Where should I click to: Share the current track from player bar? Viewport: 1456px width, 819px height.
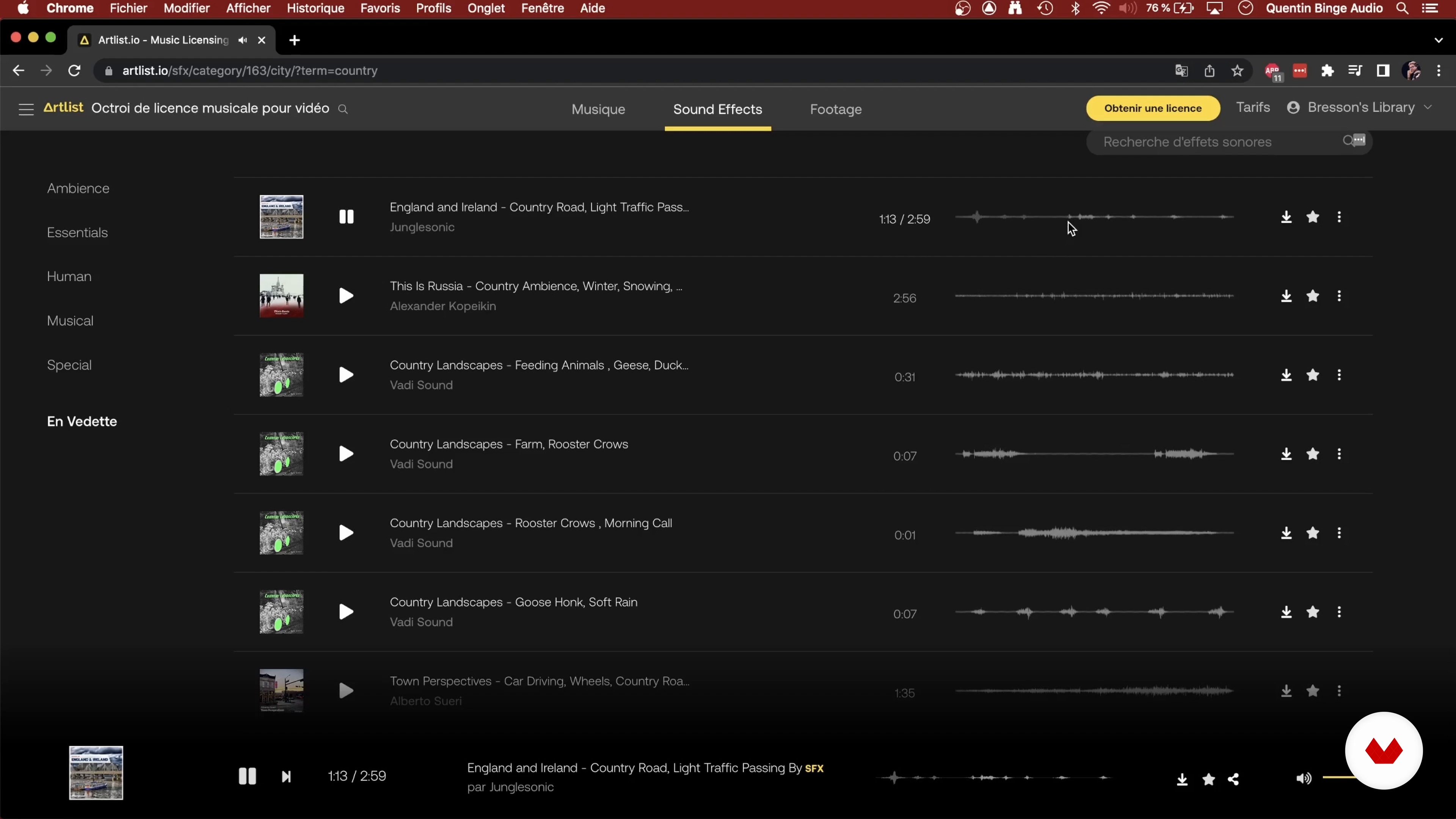coord(1234,780)
